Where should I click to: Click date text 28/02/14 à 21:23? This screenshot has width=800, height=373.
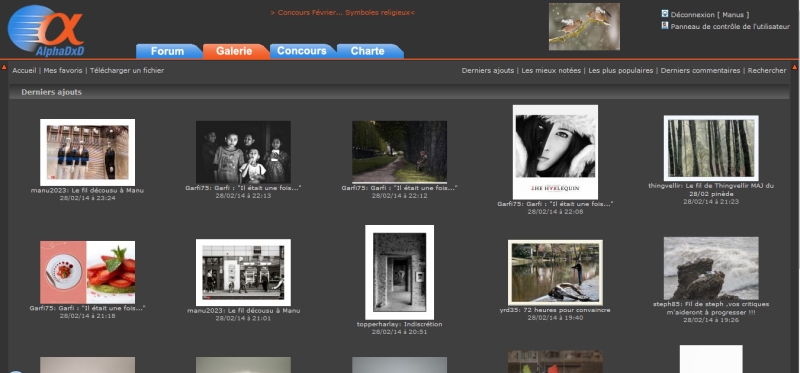coord(711,202)
